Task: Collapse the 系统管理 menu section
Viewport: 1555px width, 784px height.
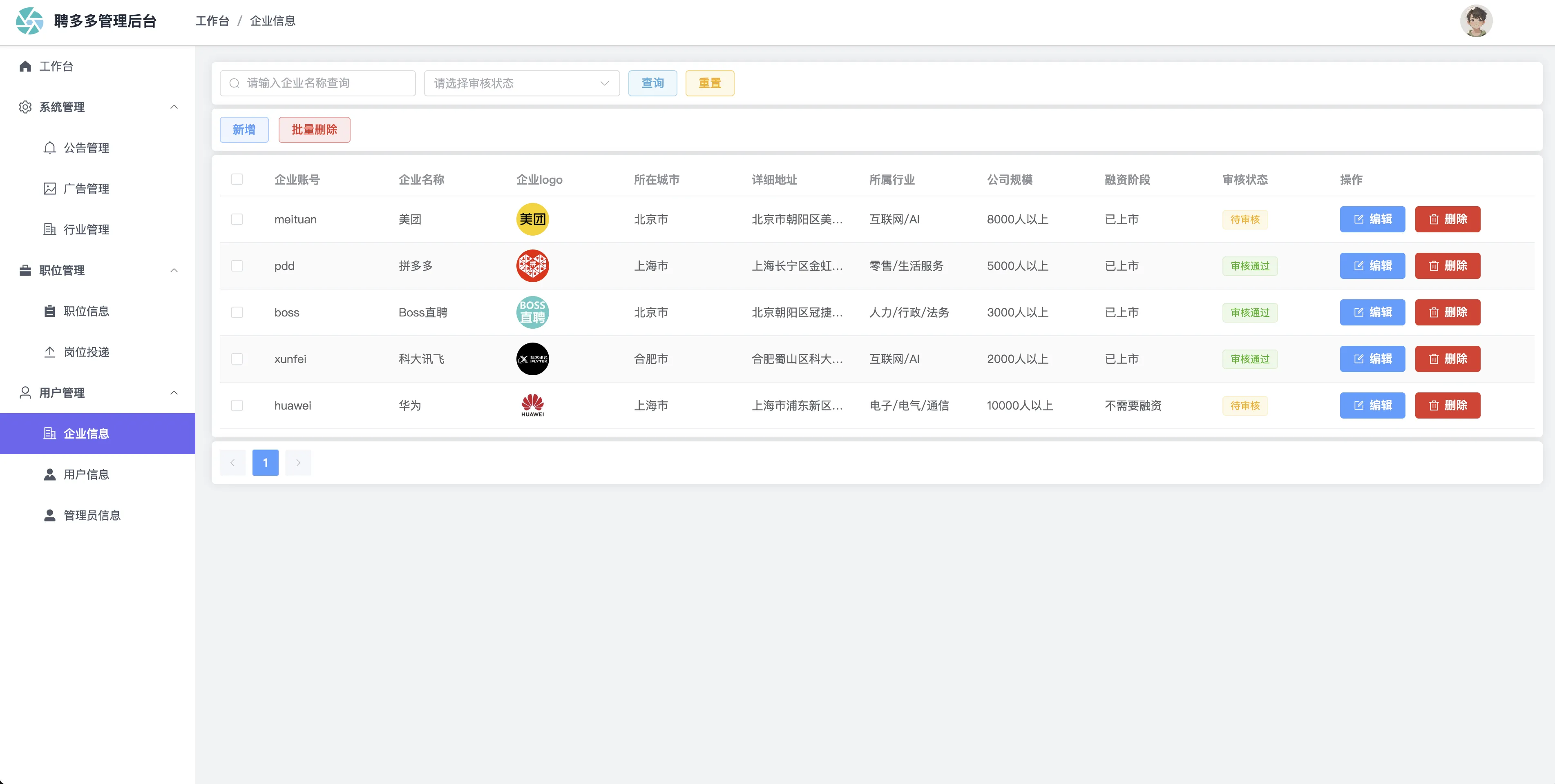Action: (x=174, y=107)
